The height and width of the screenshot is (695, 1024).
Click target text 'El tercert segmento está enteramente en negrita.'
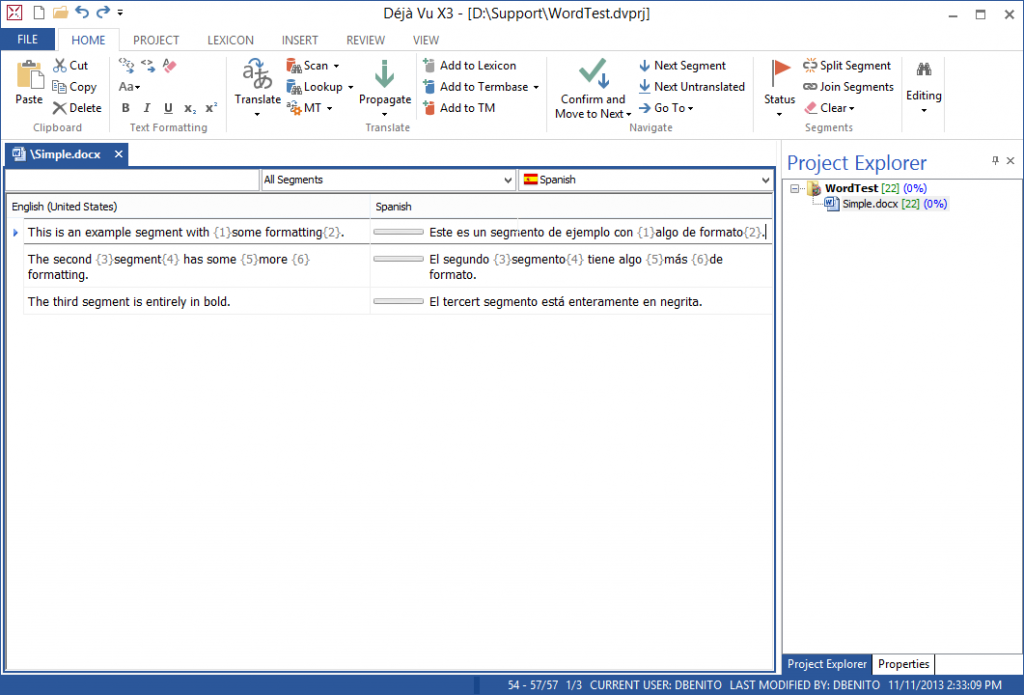click(x=566, y=302)
